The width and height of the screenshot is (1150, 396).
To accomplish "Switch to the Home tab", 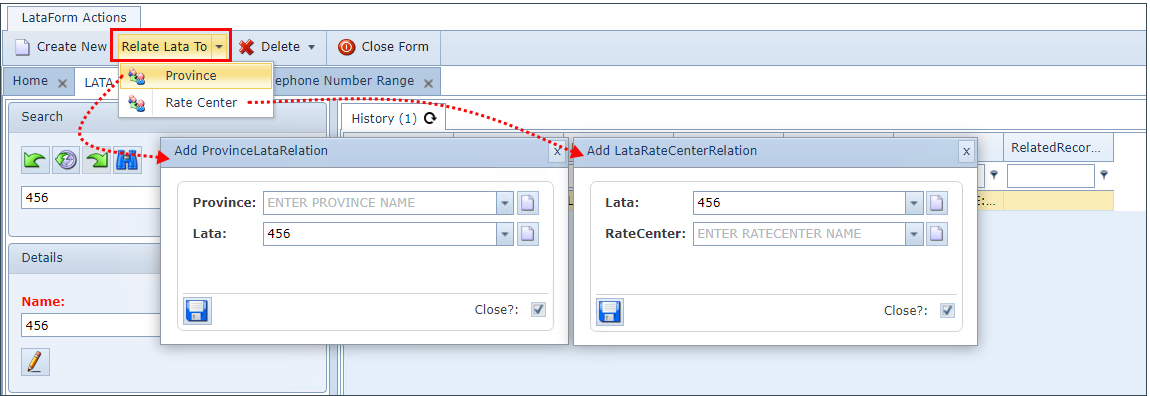I will click(x=30, y=81).
